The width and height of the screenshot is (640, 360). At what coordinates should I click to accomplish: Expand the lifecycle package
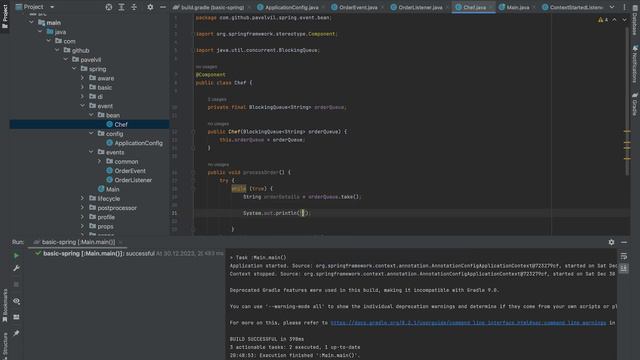click(x=82, y=198)
